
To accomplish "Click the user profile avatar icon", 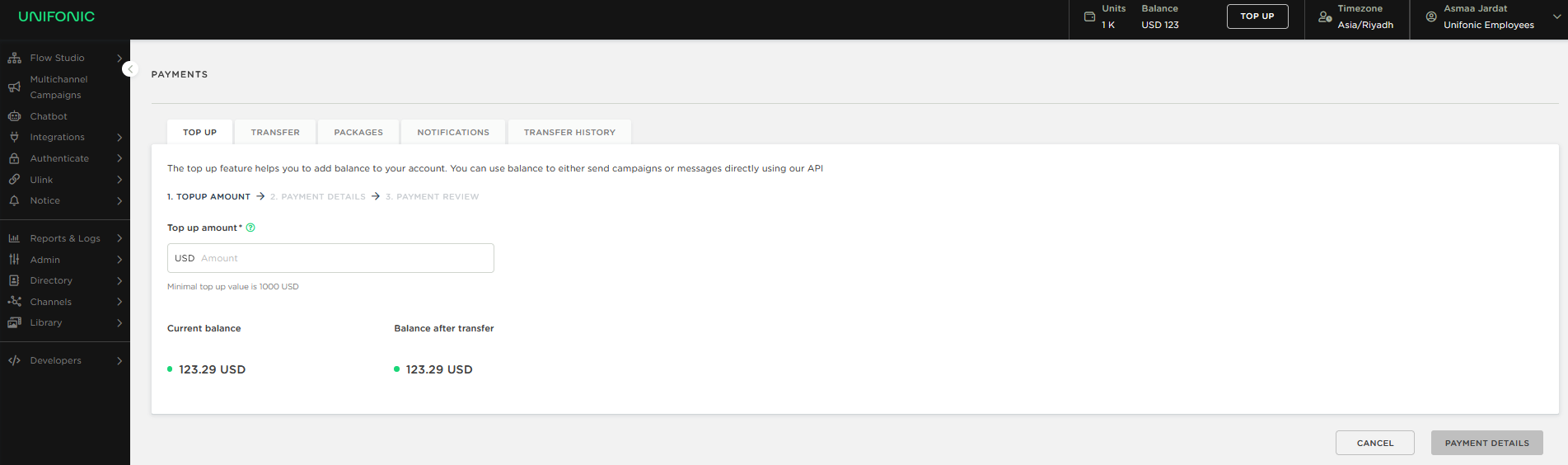I will click(x=1431, y=16).
